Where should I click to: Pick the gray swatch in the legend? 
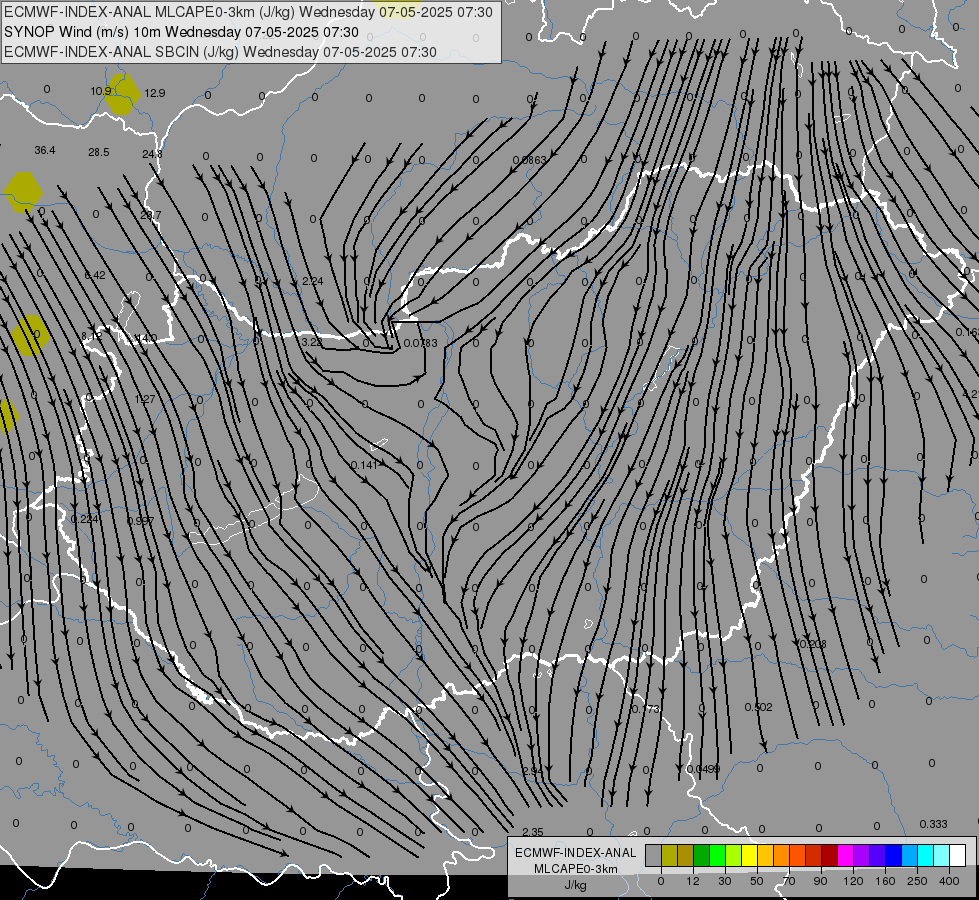[653, 856]
